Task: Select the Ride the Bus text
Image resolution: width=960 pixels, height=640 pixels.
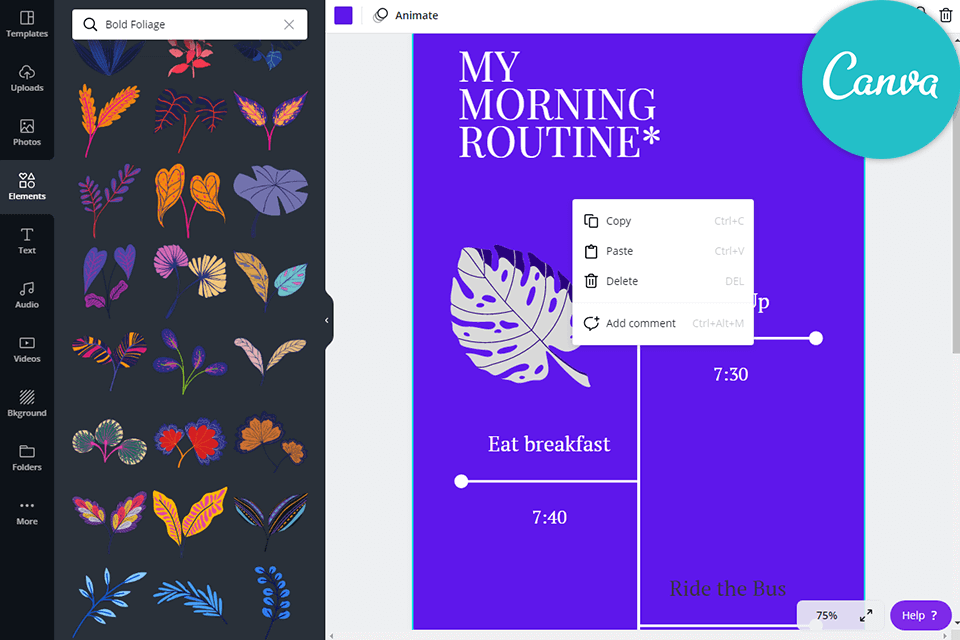Action: [x=727, y=589]
